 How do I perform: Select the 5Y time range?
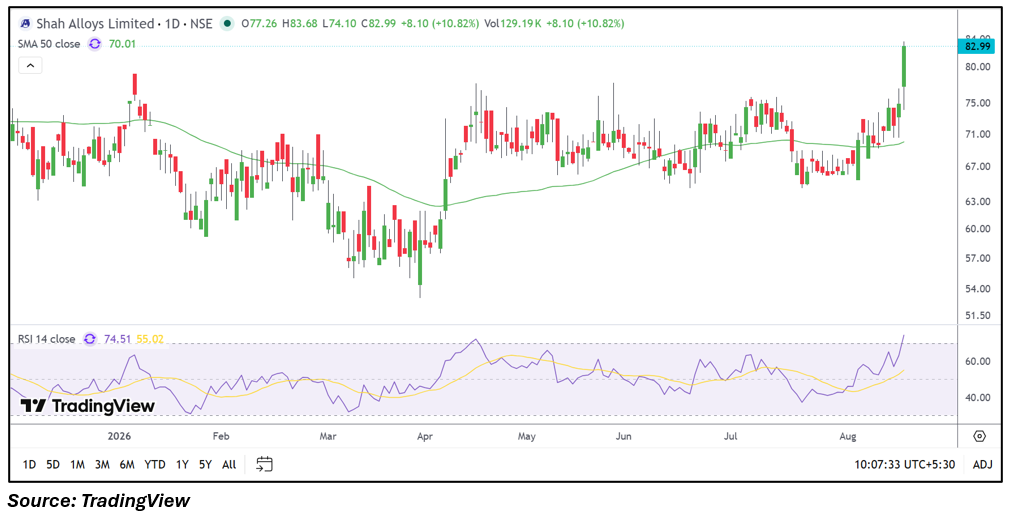click(205, 464)
